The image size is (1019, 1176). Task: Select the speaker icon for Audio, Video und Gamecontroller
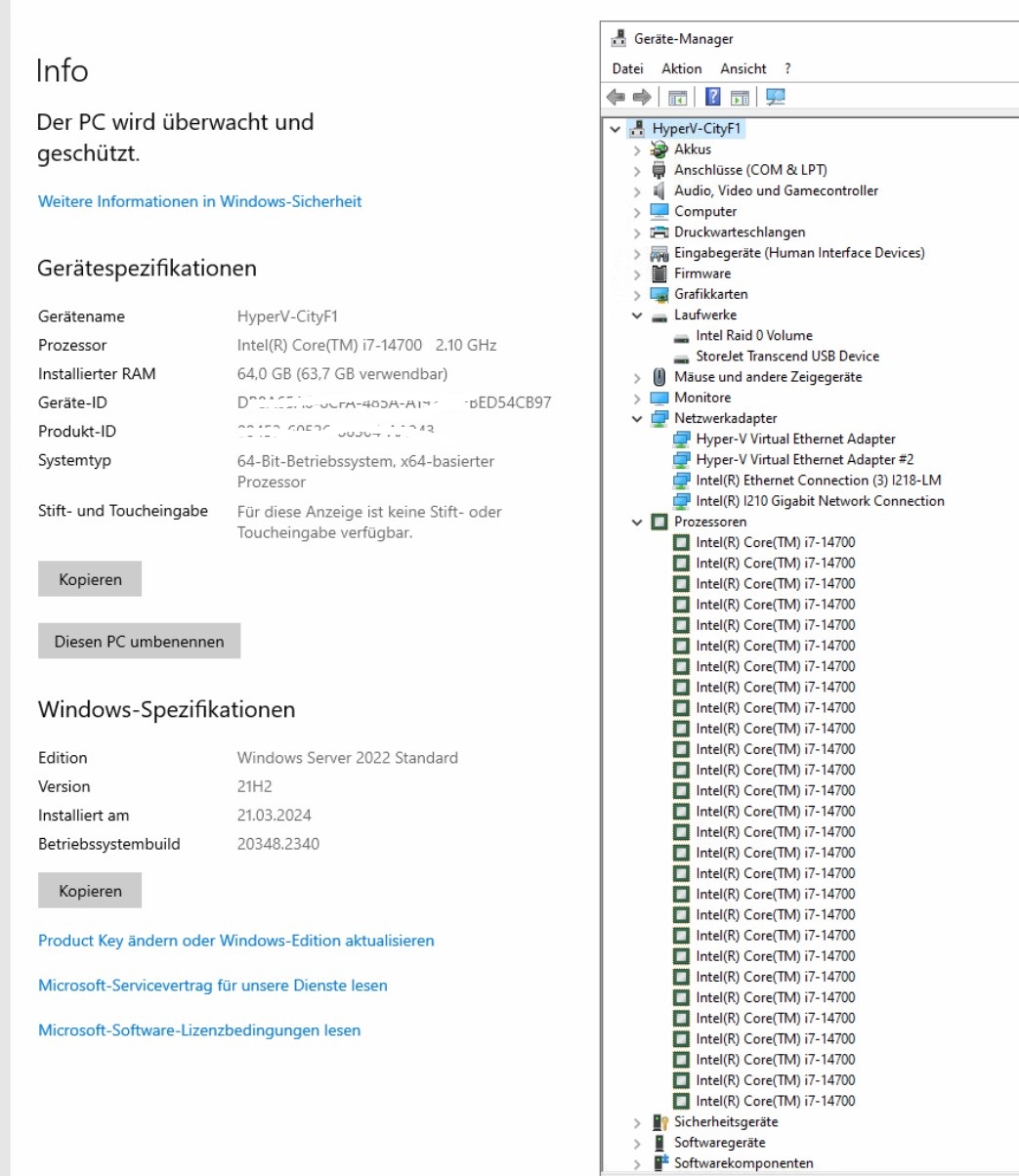659,190
